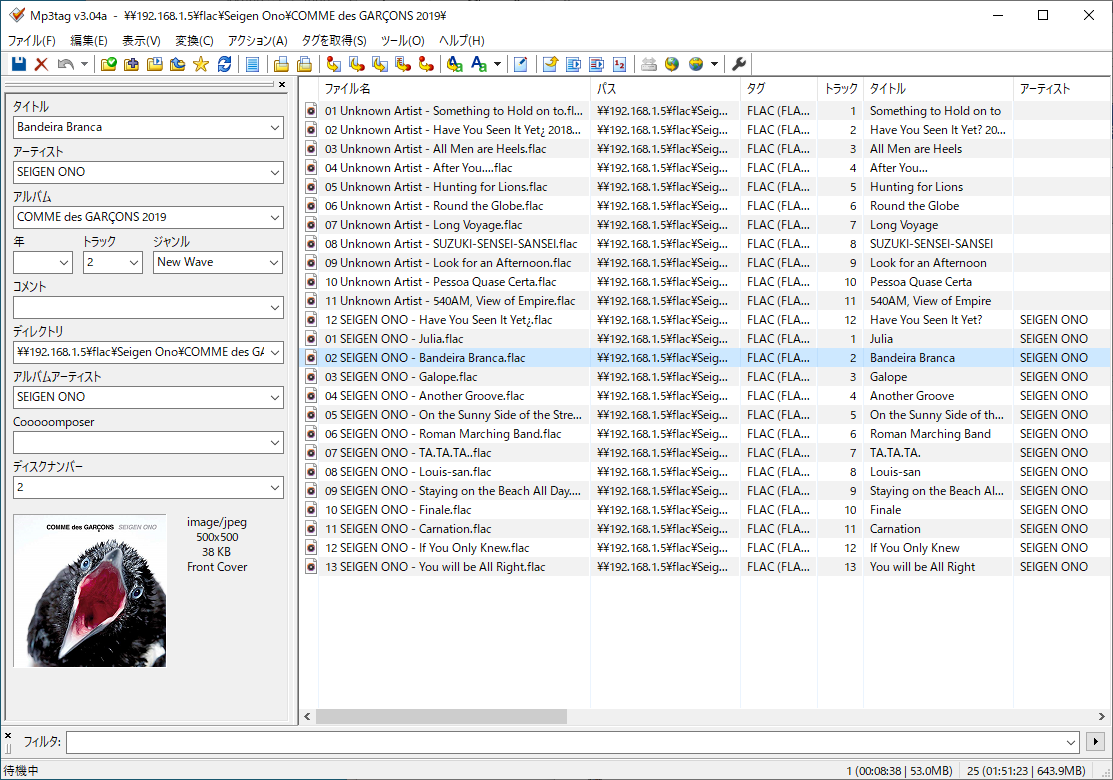Open the tag sources dropdown arrow
The image size is (1113, 780).
click(x=714, y=64)
